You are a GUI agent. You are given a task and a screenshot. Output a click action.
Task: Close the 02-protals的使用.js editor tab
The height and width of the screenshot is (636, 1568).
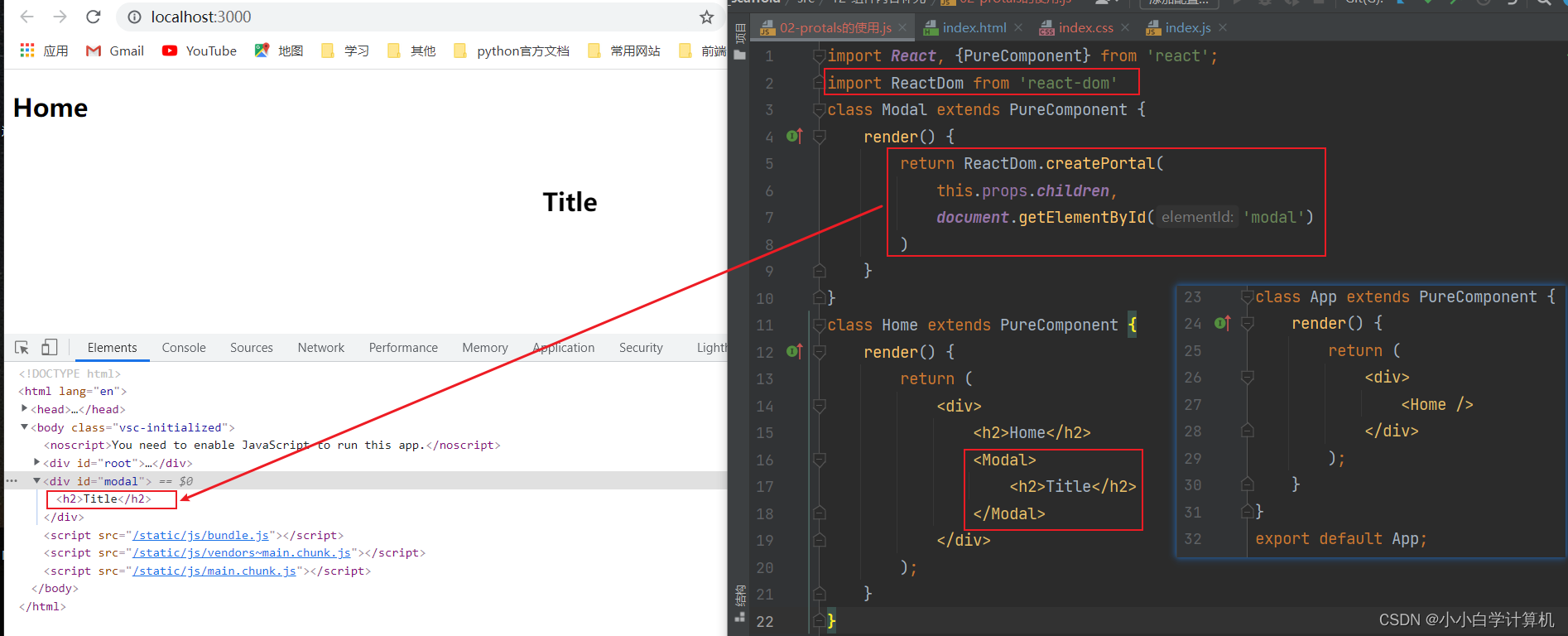coord(902,27)
